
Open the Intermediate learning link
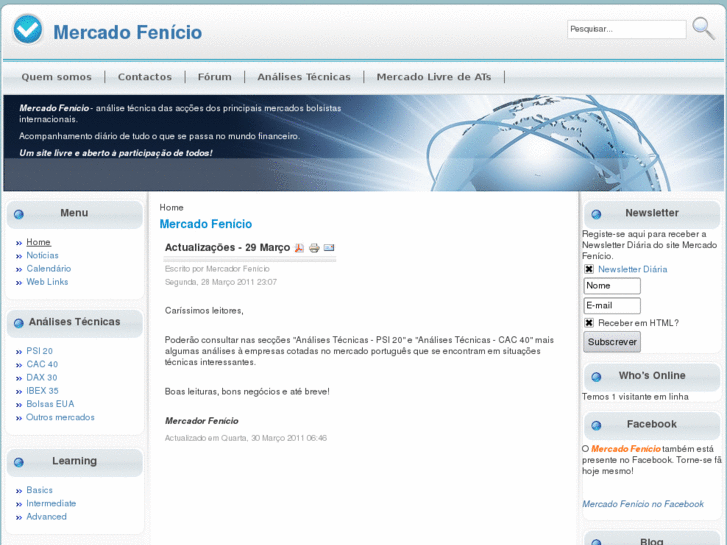(x=51, y=504)
